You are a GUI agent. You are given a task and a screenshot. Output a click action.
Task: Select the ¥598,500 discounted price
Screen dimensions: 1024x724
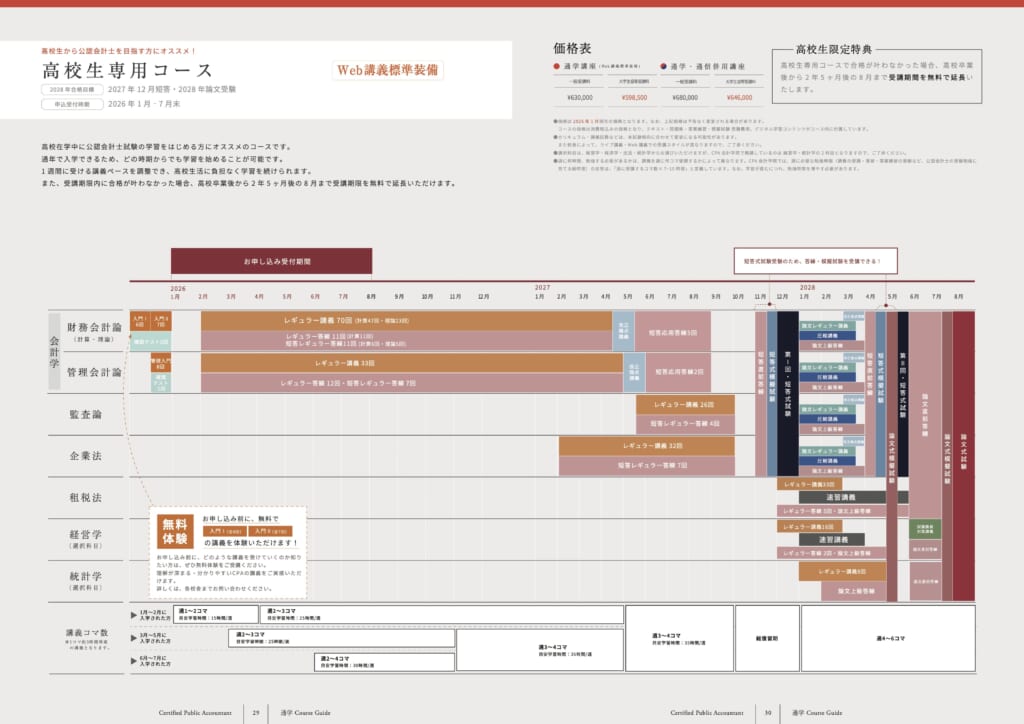pyautogui.click(x=633, y=97)
